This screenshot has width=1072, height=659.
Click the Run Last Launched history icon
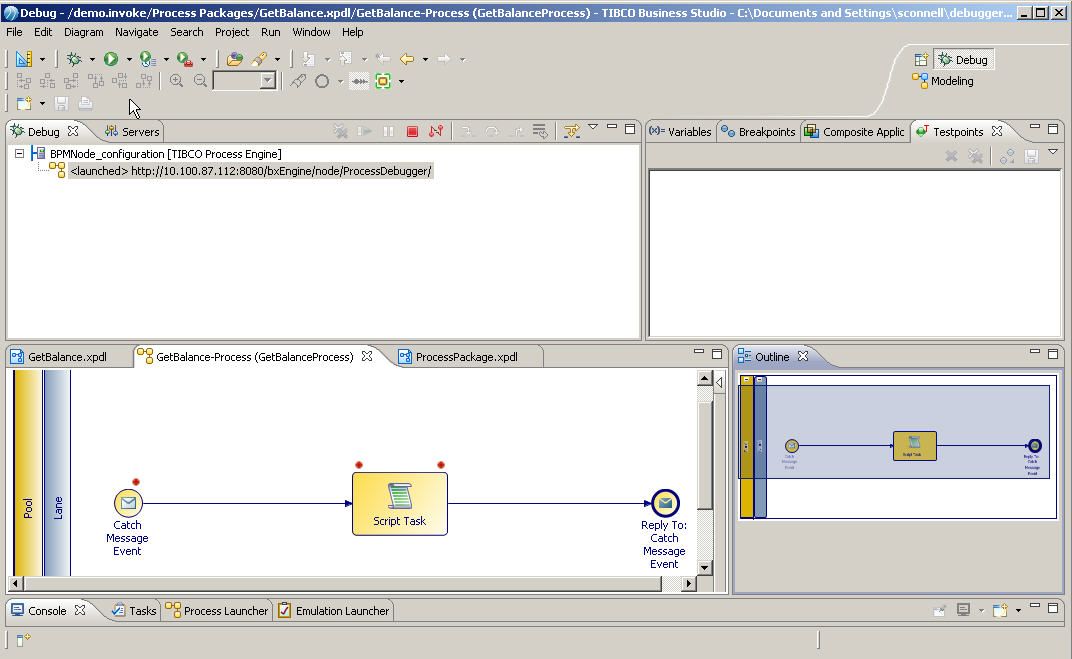pyautogui.click(x=147, y=59)
